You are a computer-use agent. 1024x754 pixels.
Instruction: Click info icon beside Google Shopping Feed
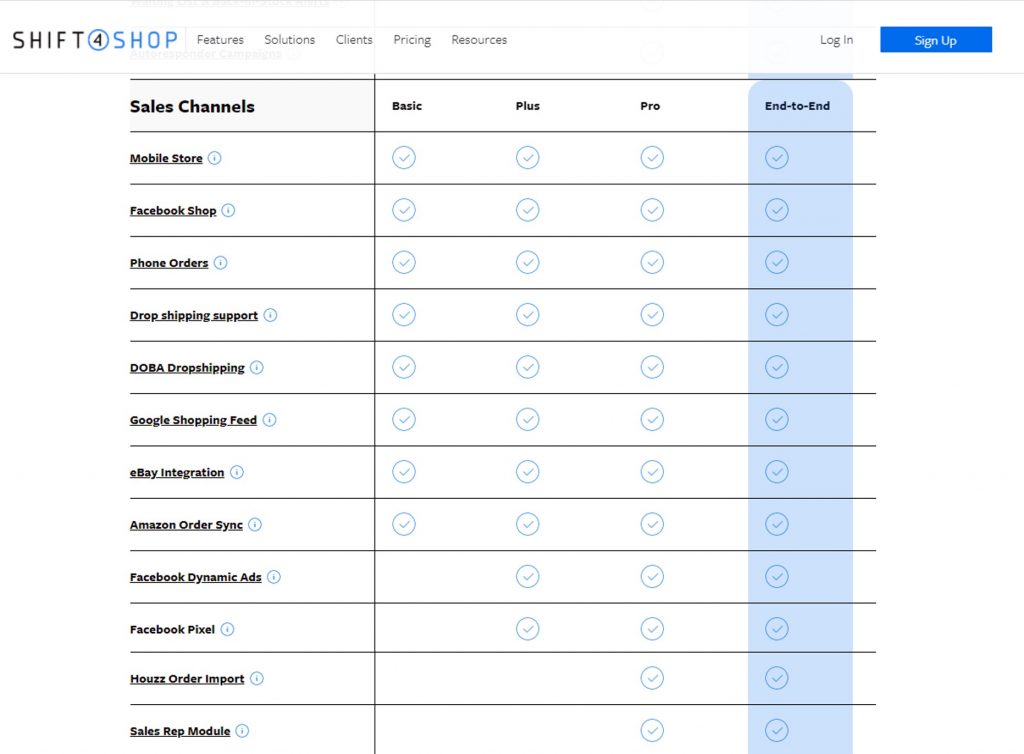coord(269,420)
